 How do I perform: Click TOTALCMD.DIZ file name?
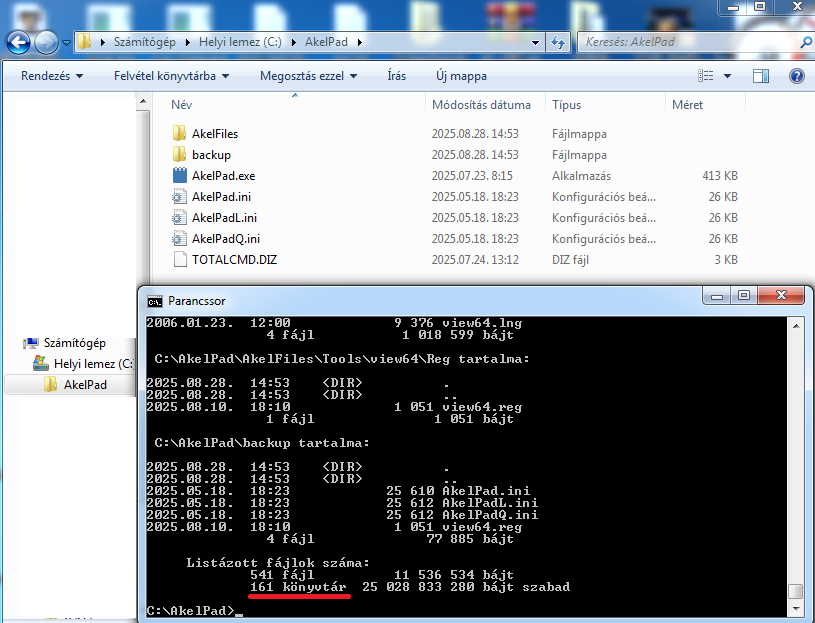(234, 259)
